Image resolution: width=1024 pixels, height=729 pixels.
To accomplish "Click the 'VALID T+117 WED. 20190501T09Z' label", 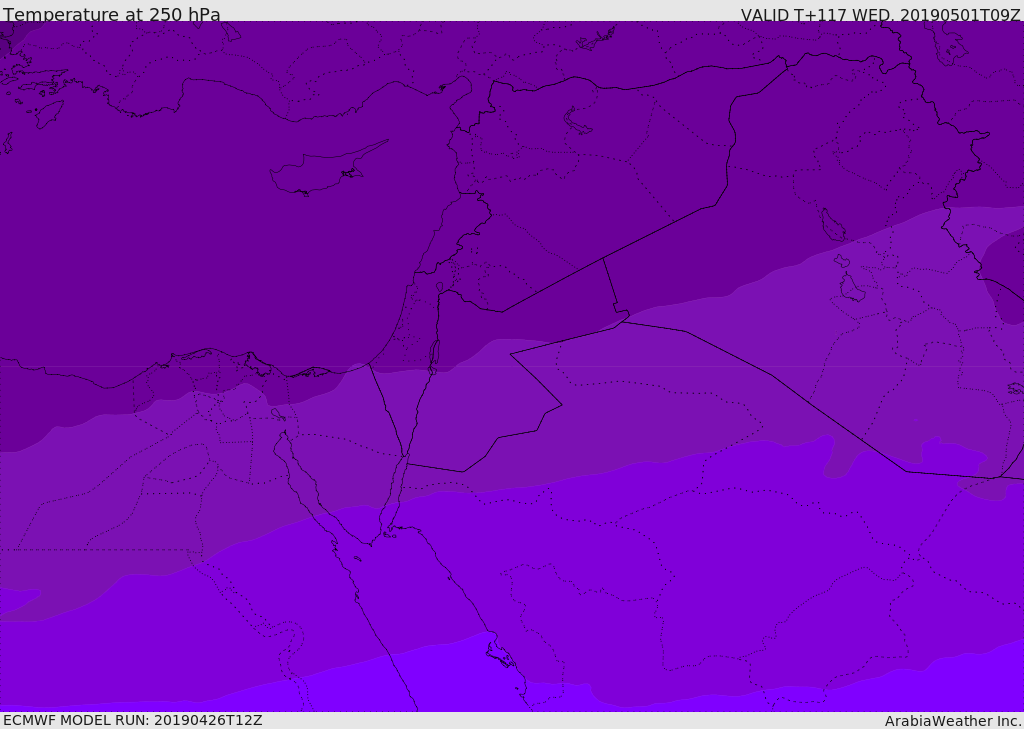I will tap(880, 15).
